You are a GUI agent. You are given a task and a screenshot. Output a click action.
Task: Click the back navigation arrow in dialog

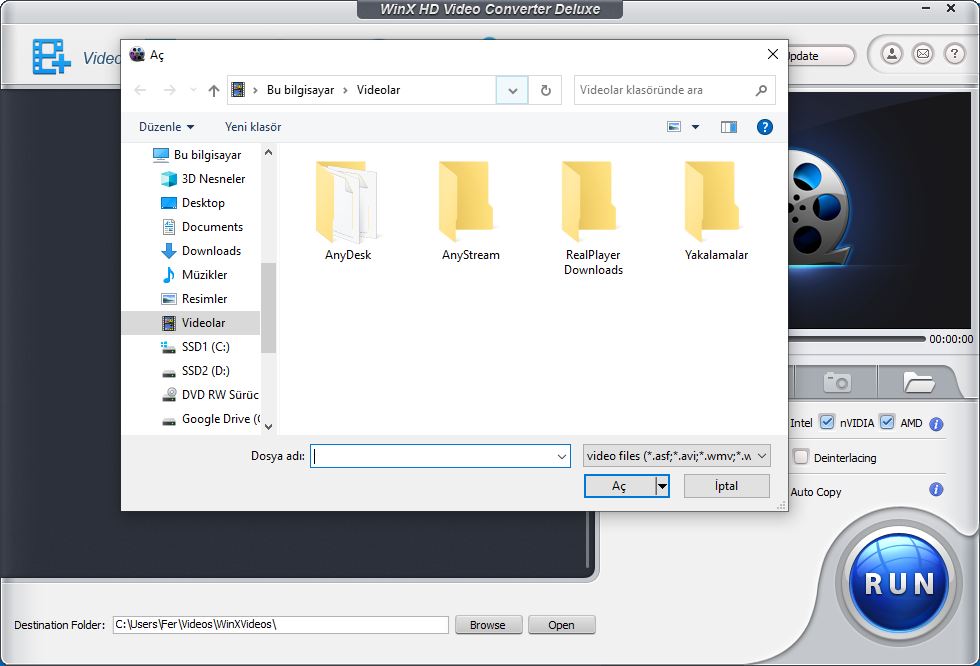[141, 91]
